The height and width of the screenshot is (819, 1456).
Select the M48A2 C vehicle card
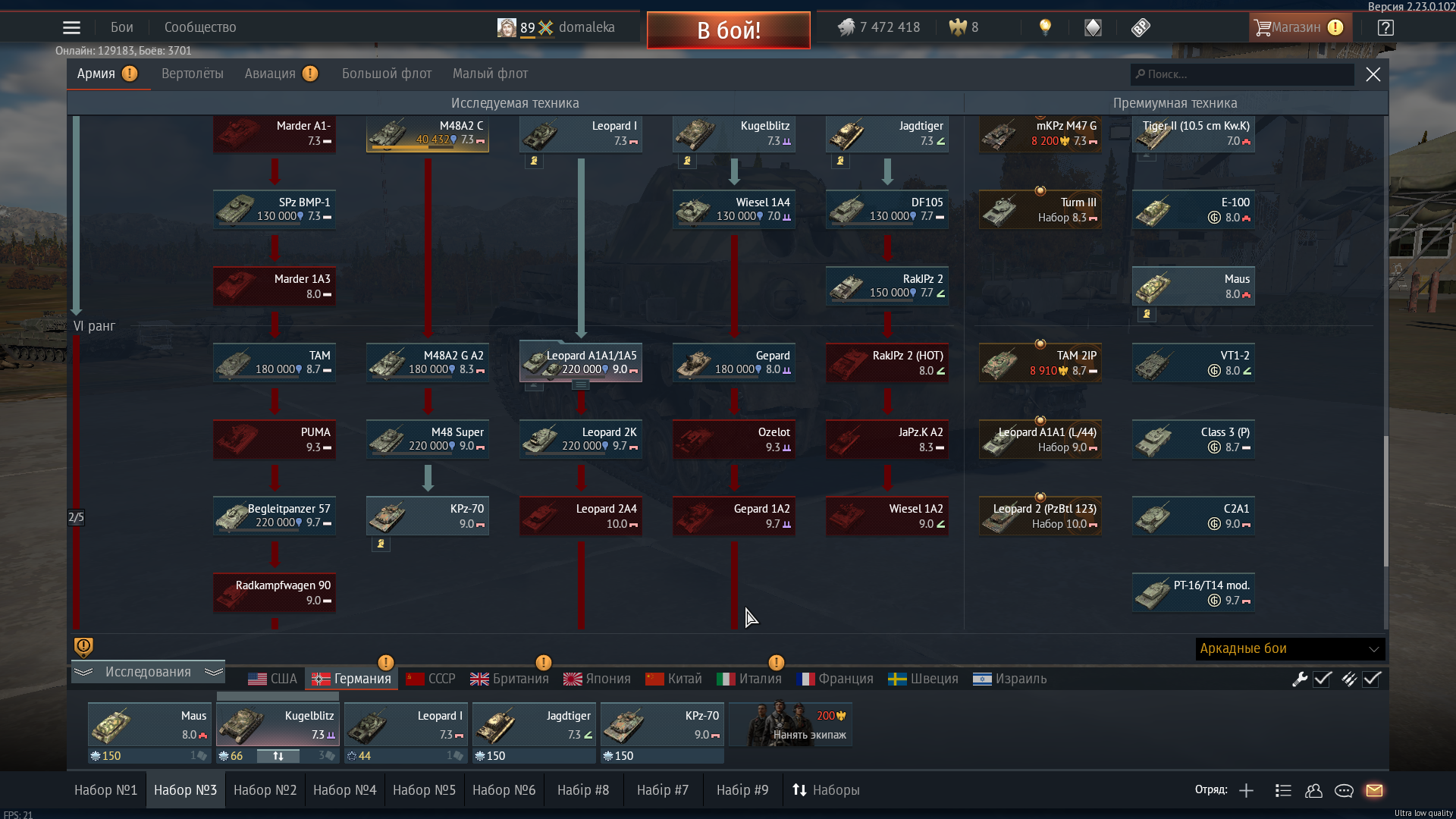pyautogui.click(x=428, y=133)
